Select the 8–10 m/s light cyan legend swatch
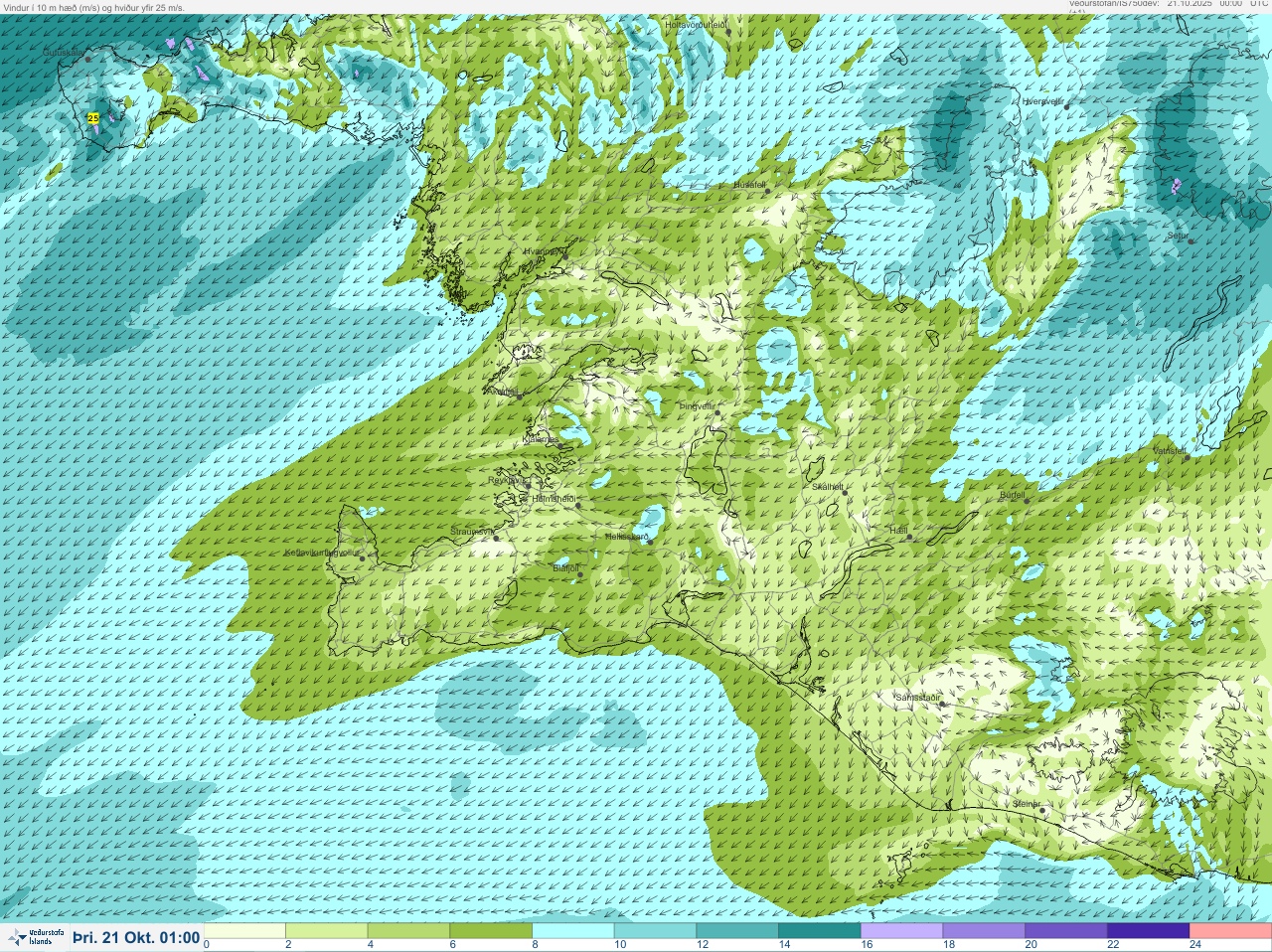Screen dimensions: 1272x952 click(573, 931)
